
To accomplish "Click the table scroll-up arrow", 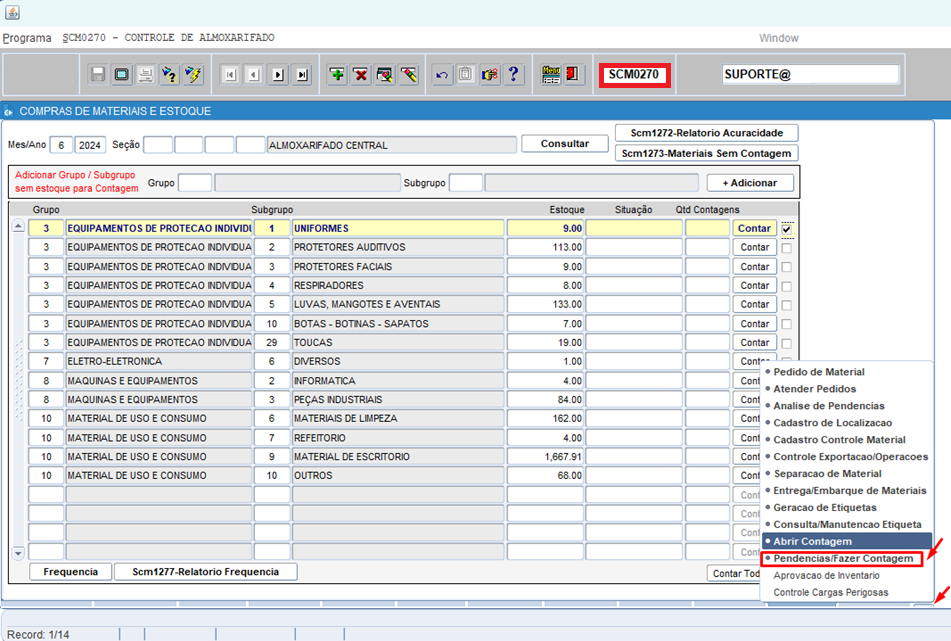I will pos(18,227).
